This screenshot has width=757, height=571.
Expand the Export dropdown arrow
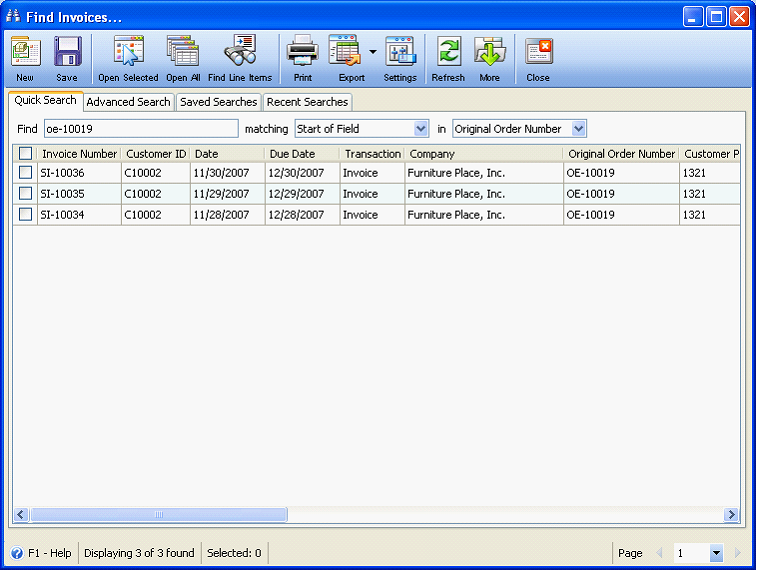pos(373,51)
